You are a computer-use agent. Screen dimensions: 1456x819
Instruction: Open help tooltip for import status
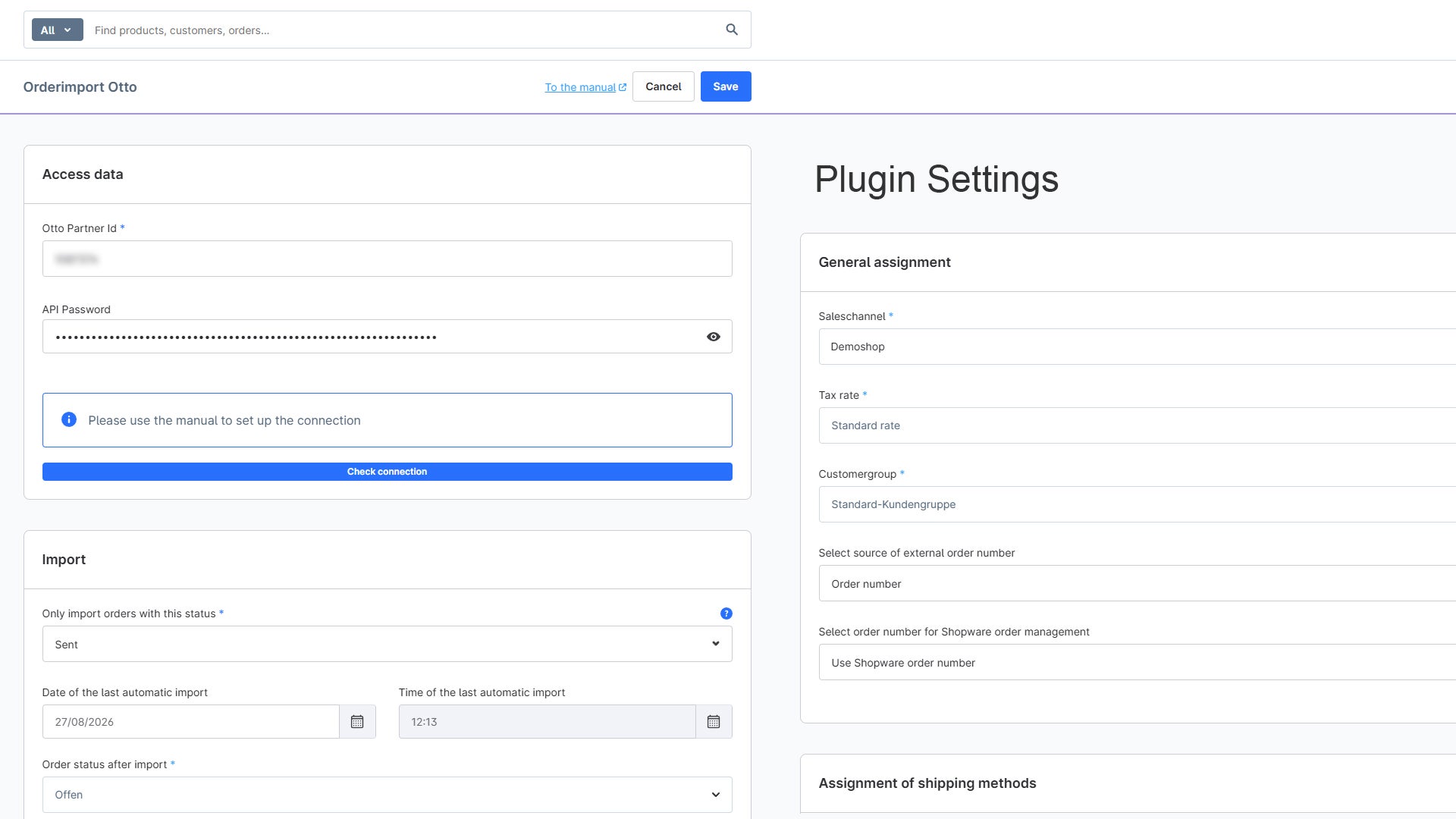726,613
